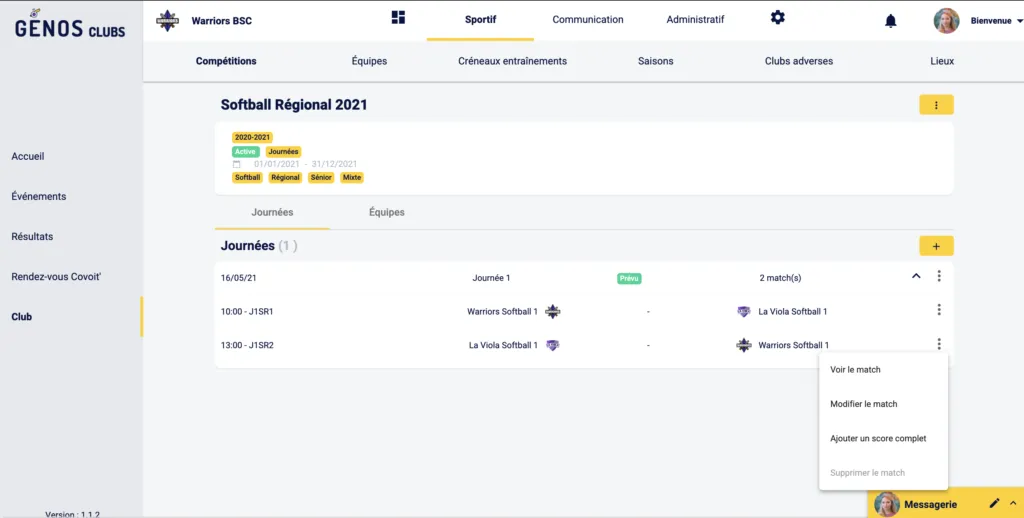Open the dashboard grid icon
The width and height of the screenshot is (1024, 518).
(398, 18)
